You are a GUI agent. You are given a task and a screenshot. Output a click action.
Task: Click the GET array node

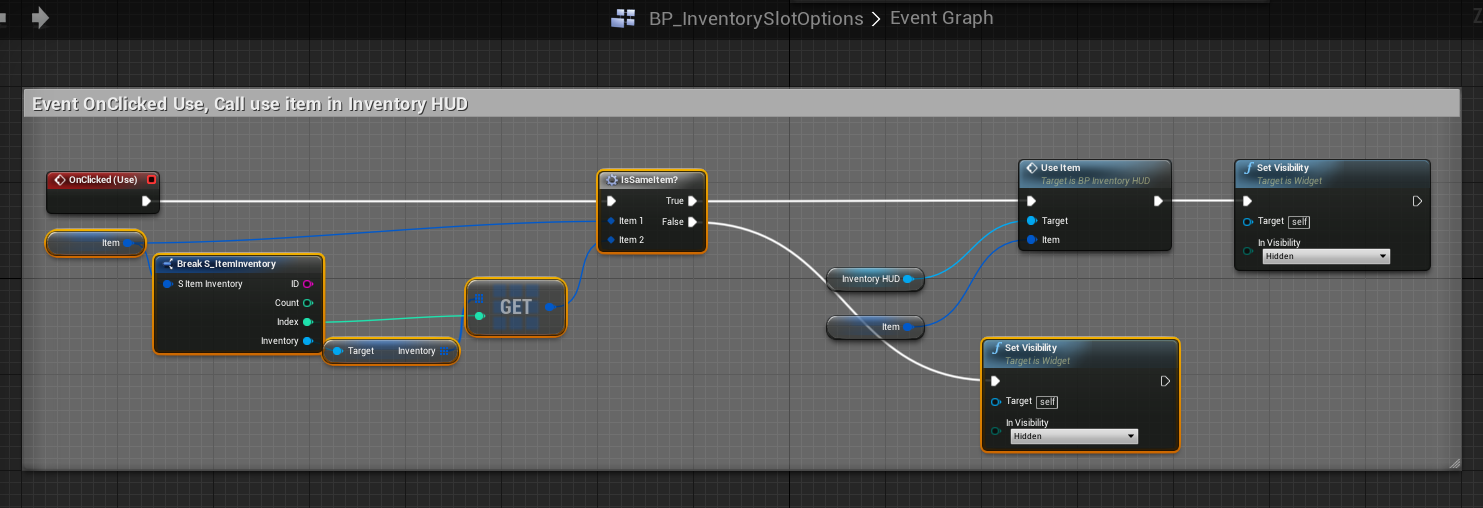(x=515, y=307)
